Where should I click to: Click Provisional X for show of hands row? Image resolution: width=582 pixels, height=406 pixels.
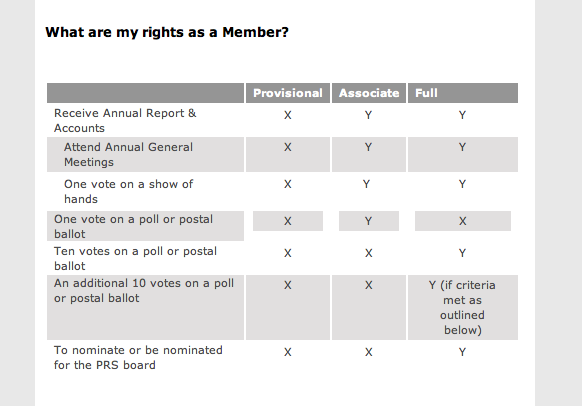(288, 184)
